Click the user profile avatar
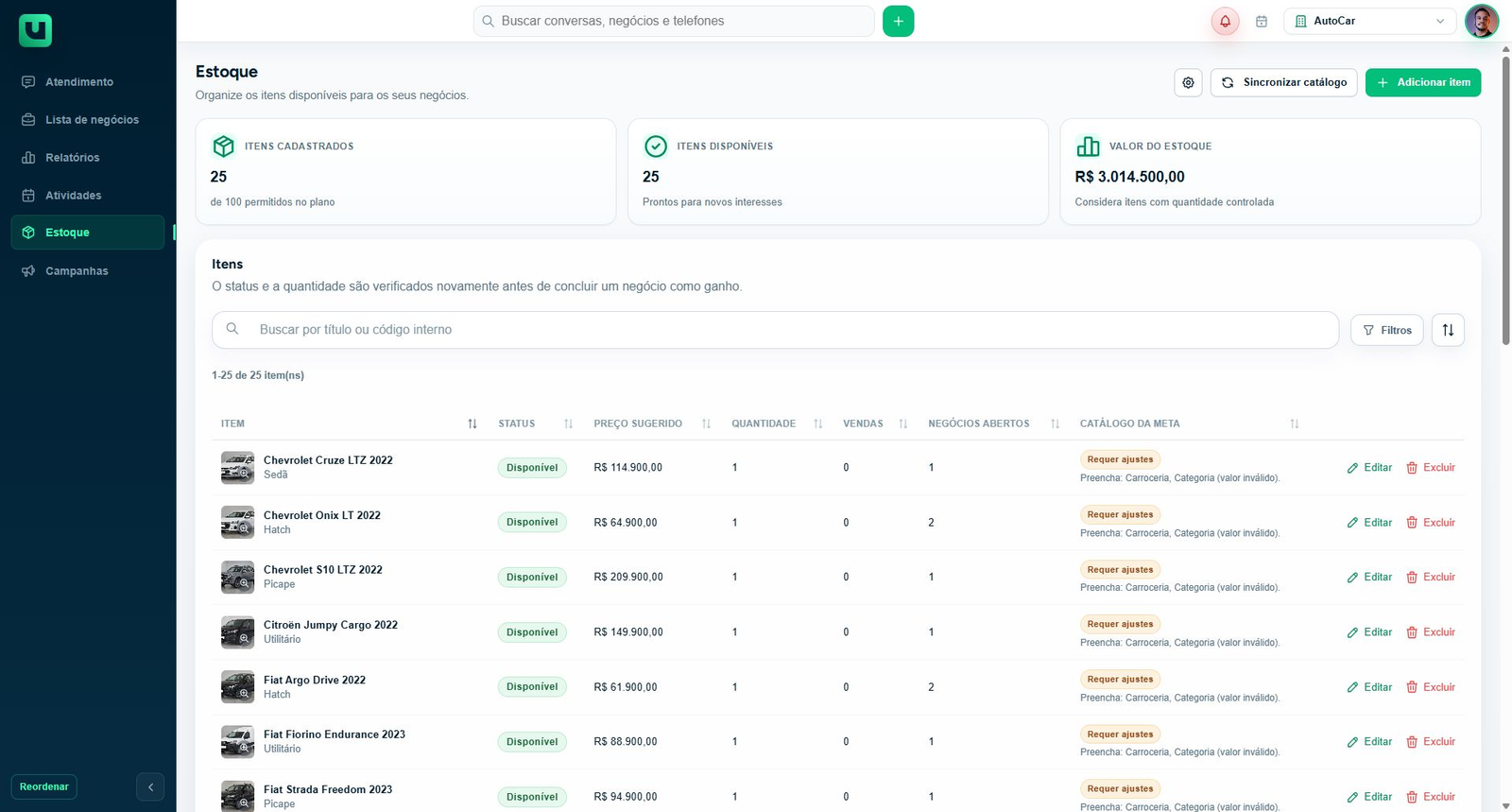This screenshot has width=1512, height=812. coord(1481,21)
